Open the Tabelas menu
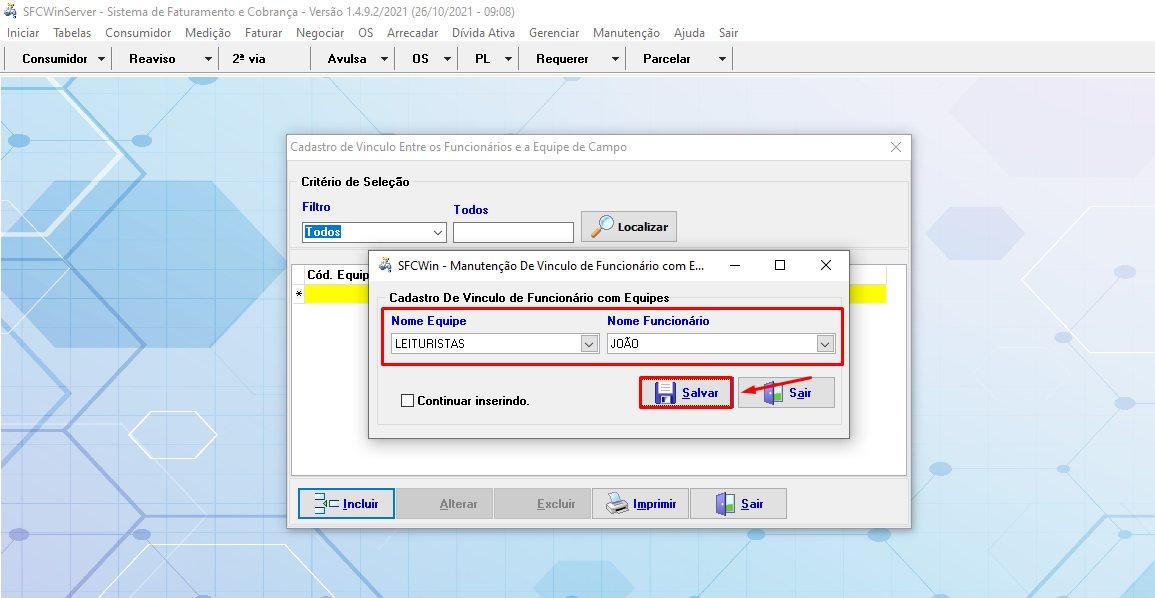This screenshot has height=598, width=1155. tap(72, 33)
